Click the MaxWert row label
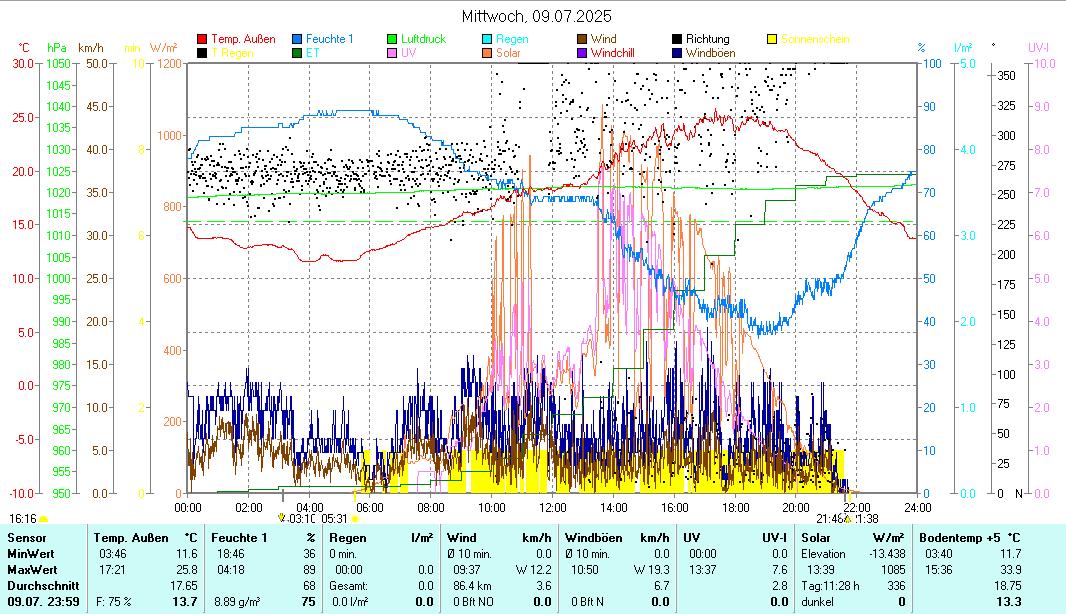The image size is (1066, 614). tap(33, 570)
